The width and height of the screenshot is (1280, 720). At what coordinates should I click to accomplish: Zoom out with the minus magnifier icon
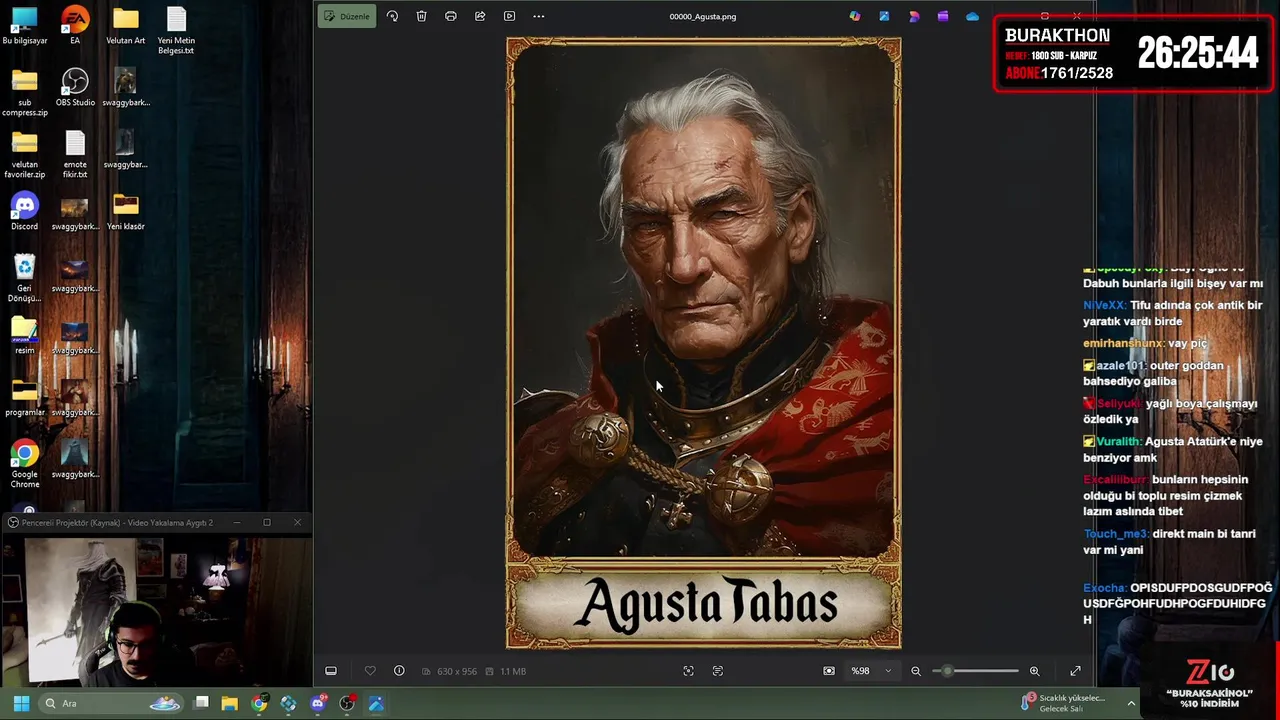916,671
